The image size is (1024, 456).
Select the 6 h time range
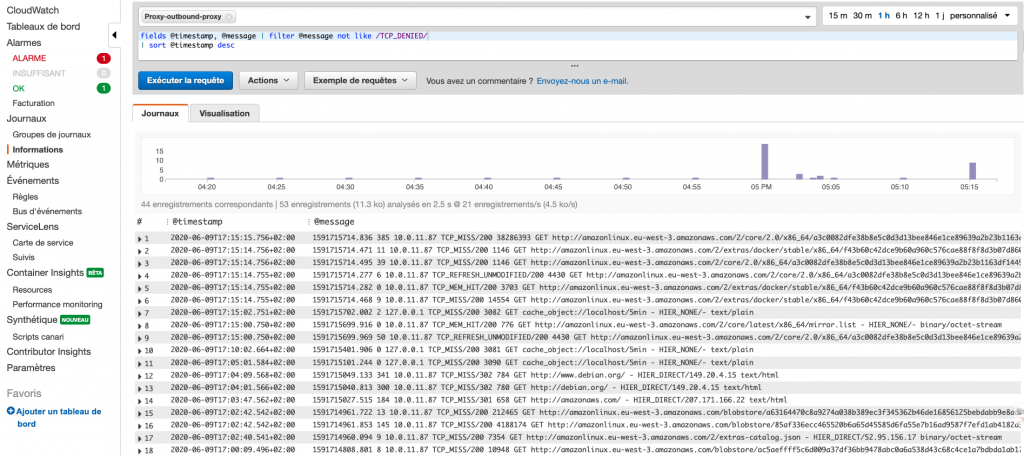[x=900, y=16]
